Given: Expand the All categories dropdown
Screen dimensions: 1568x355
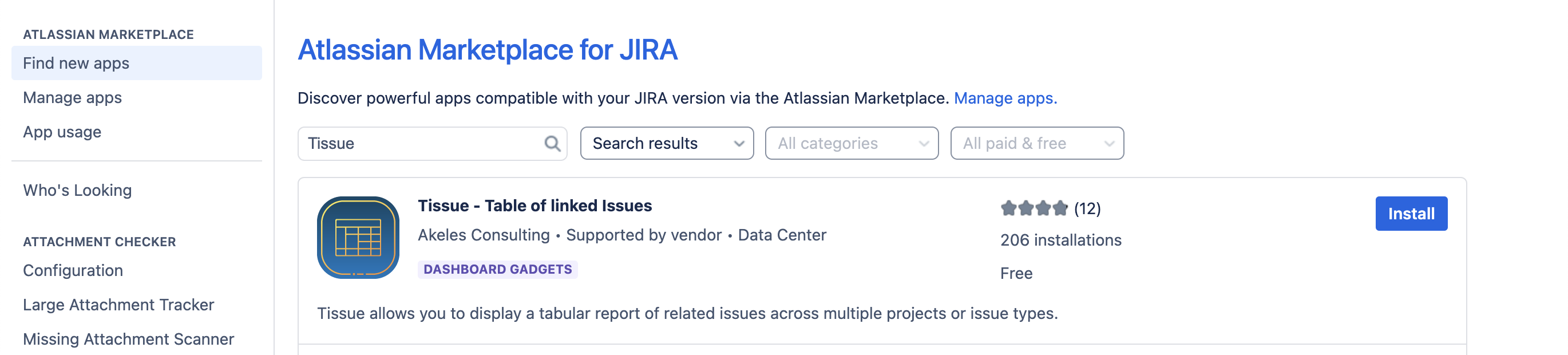Looking at the screenshot, I should [x=851, y=144].
